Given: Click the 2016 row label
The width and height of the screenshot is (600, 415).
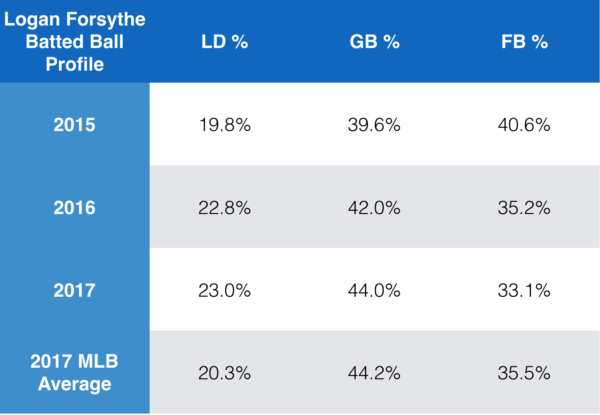Looking at the screenshot, I should [75, 207].
